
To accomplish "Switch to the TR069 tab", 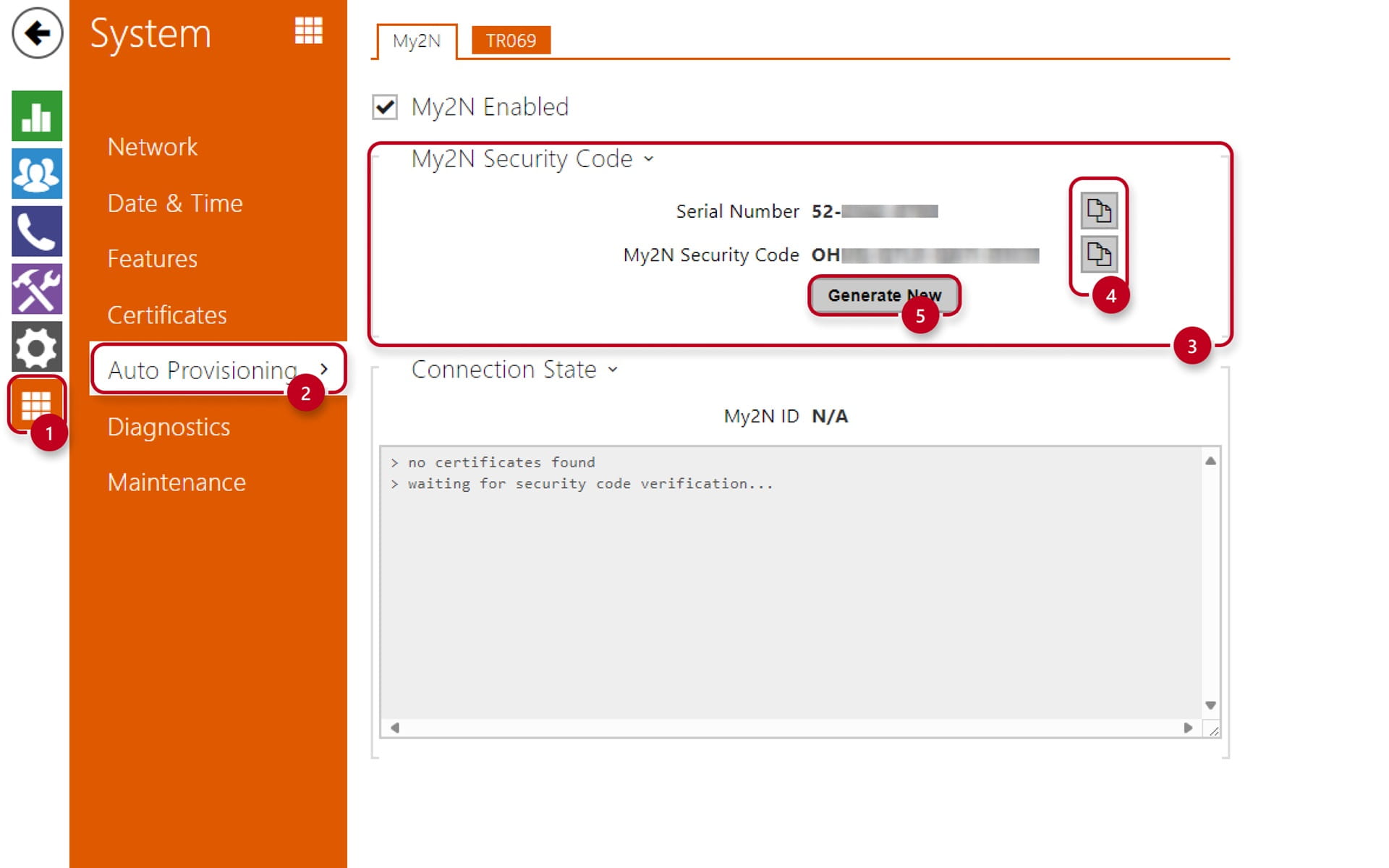I will (x=511, y=41).
